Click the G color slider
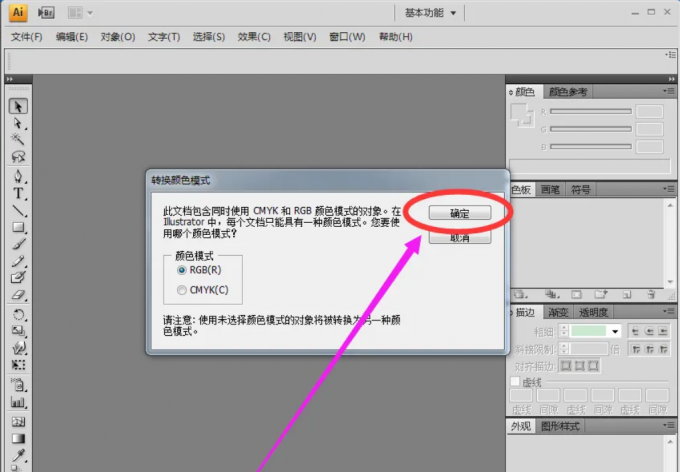 591,129
